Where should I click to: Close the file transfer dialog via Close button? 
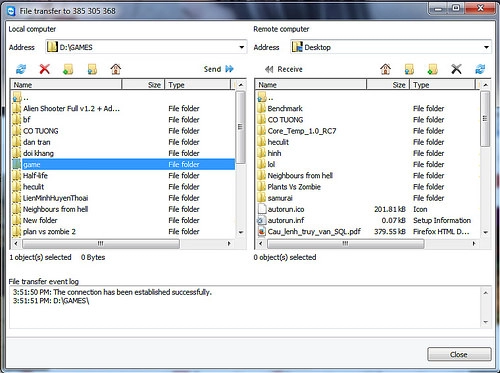(459, 354)
